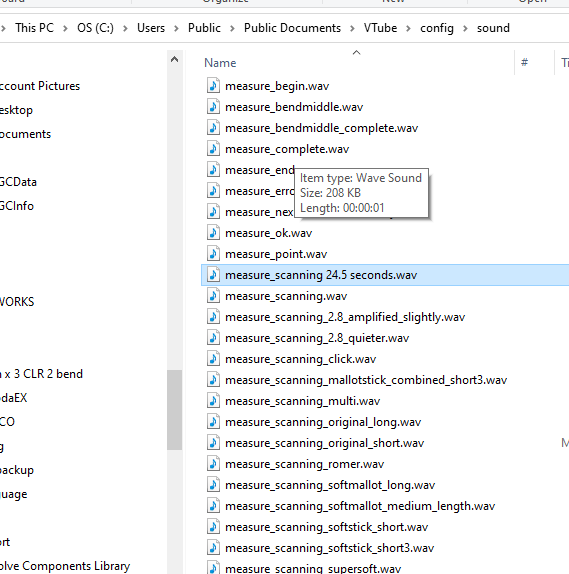
Task: Go to Public Documents in the breadcrumb
Action: point(292,28)
